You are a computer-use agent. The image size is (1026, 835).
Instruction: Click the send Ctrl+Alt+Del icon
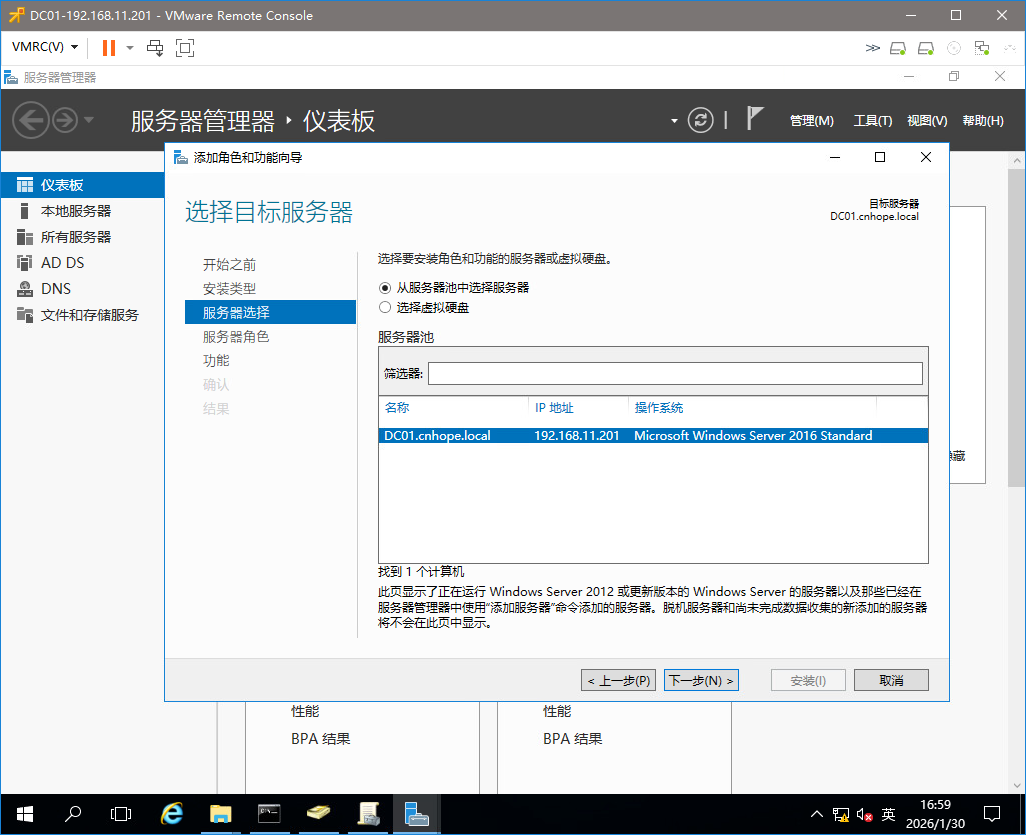click(155, 48)
